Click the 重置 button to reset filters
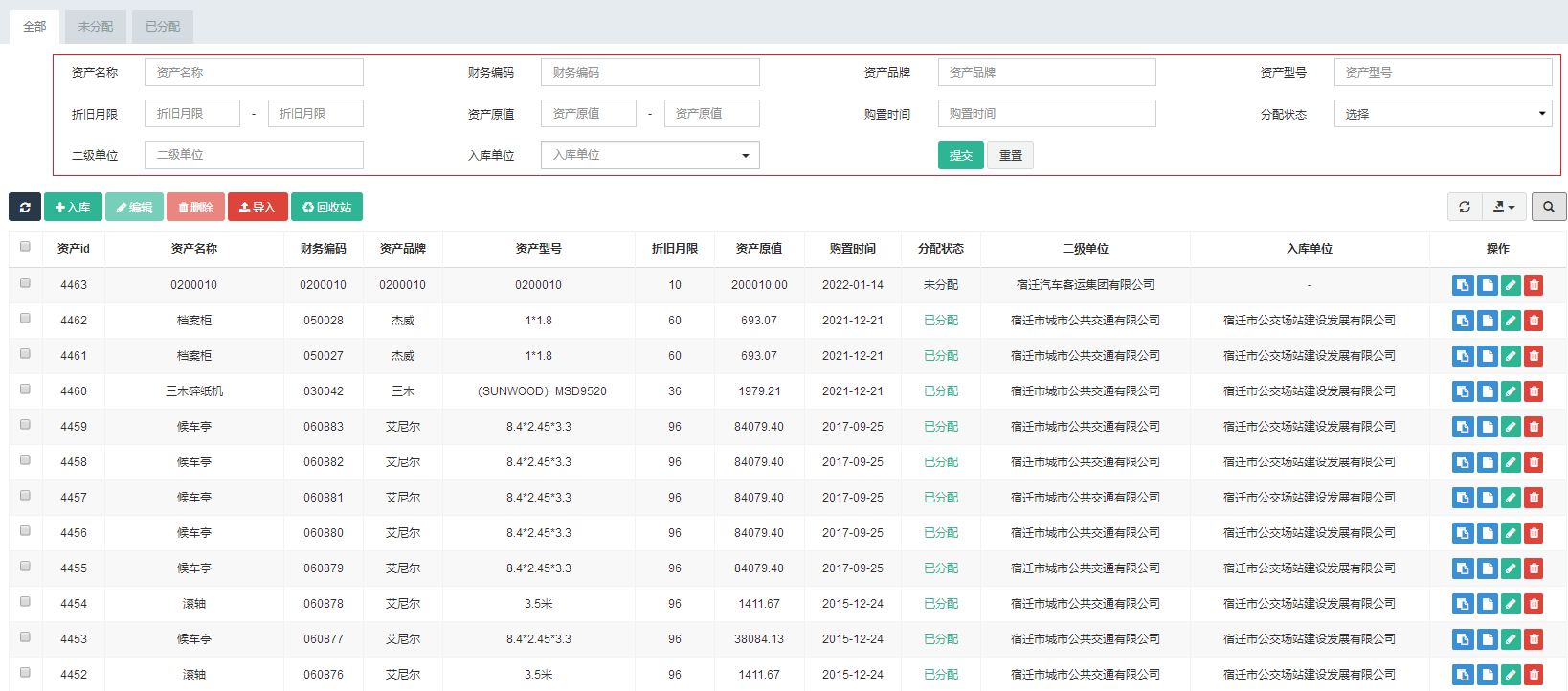 pos(1010,156)
